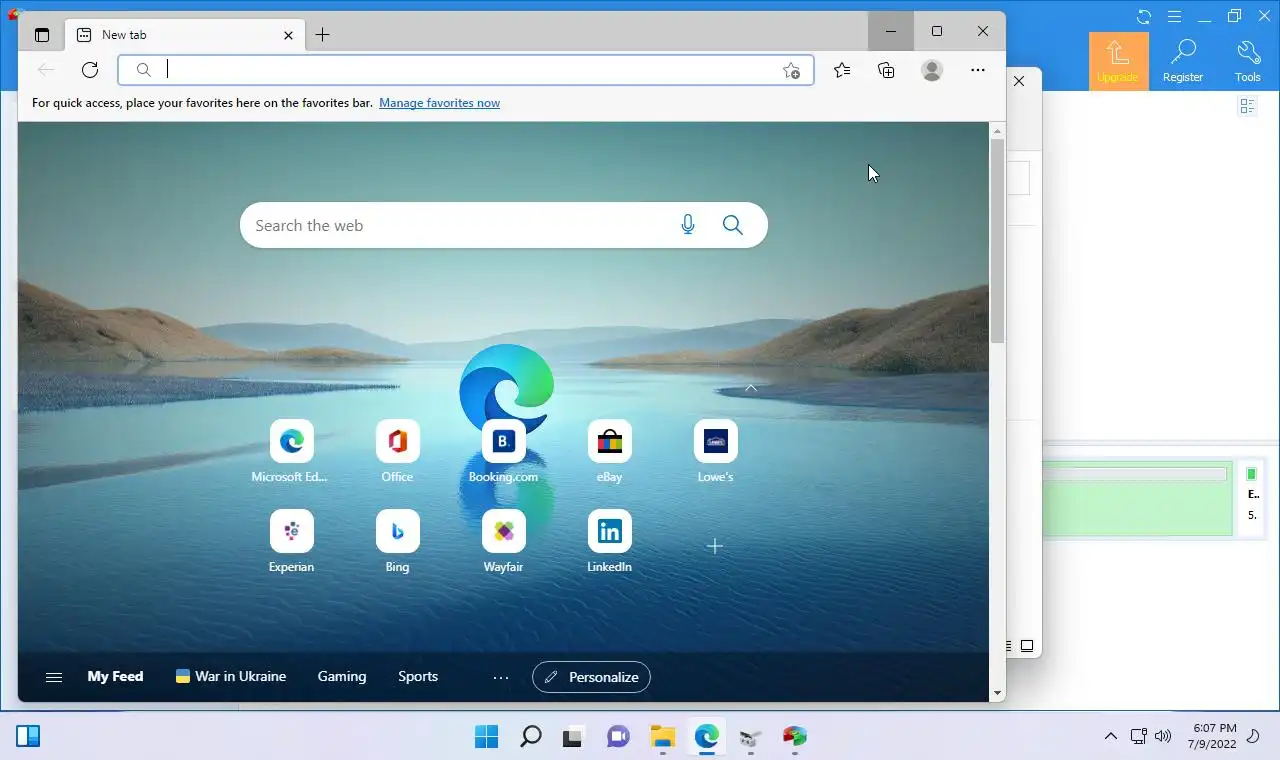Select the Gaming feed tab

342,677
